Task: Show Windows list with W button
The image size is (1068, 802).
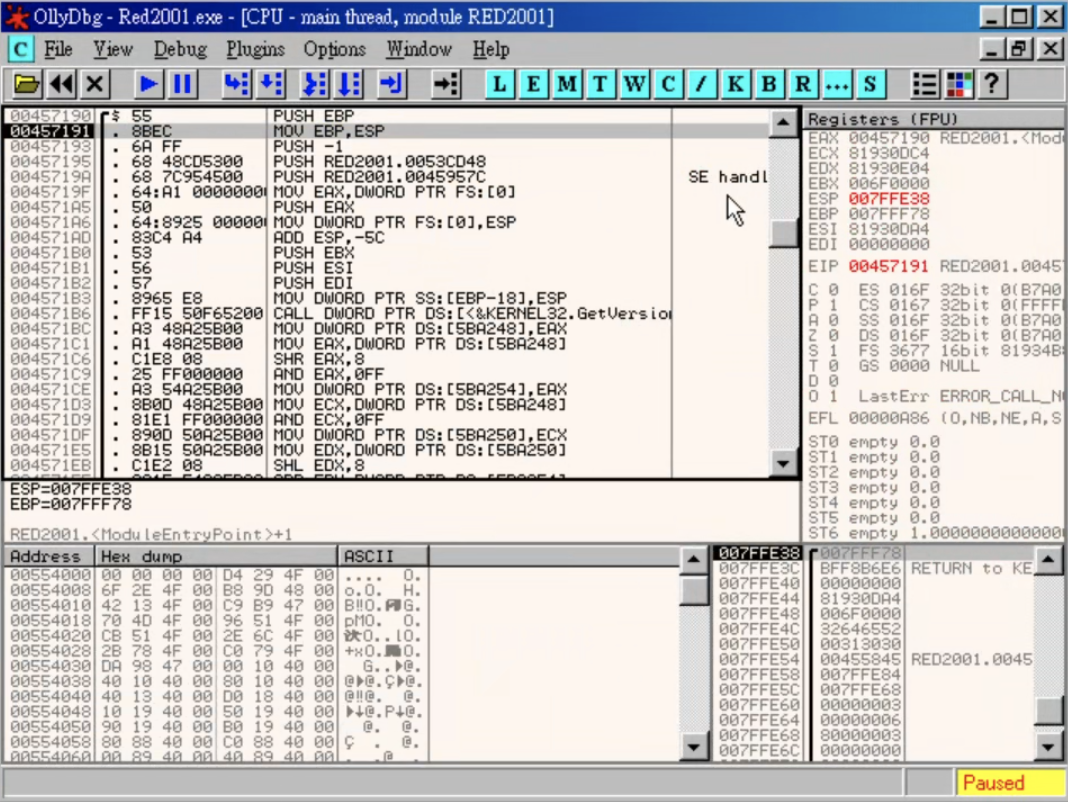Action: (634, 84)
